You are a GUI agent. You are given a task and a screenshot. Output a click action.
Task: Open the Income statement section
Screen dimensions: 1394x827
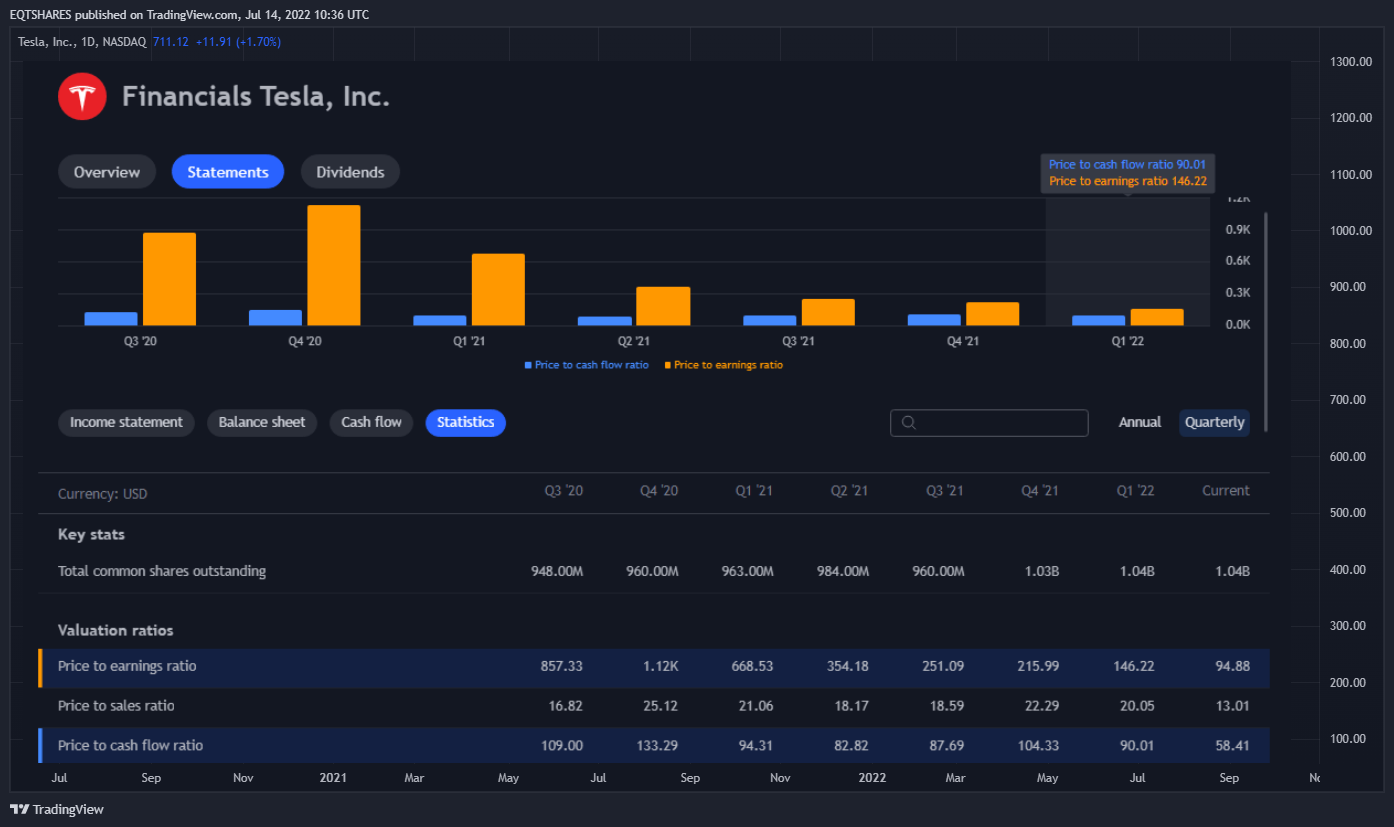tap(126, 422)
